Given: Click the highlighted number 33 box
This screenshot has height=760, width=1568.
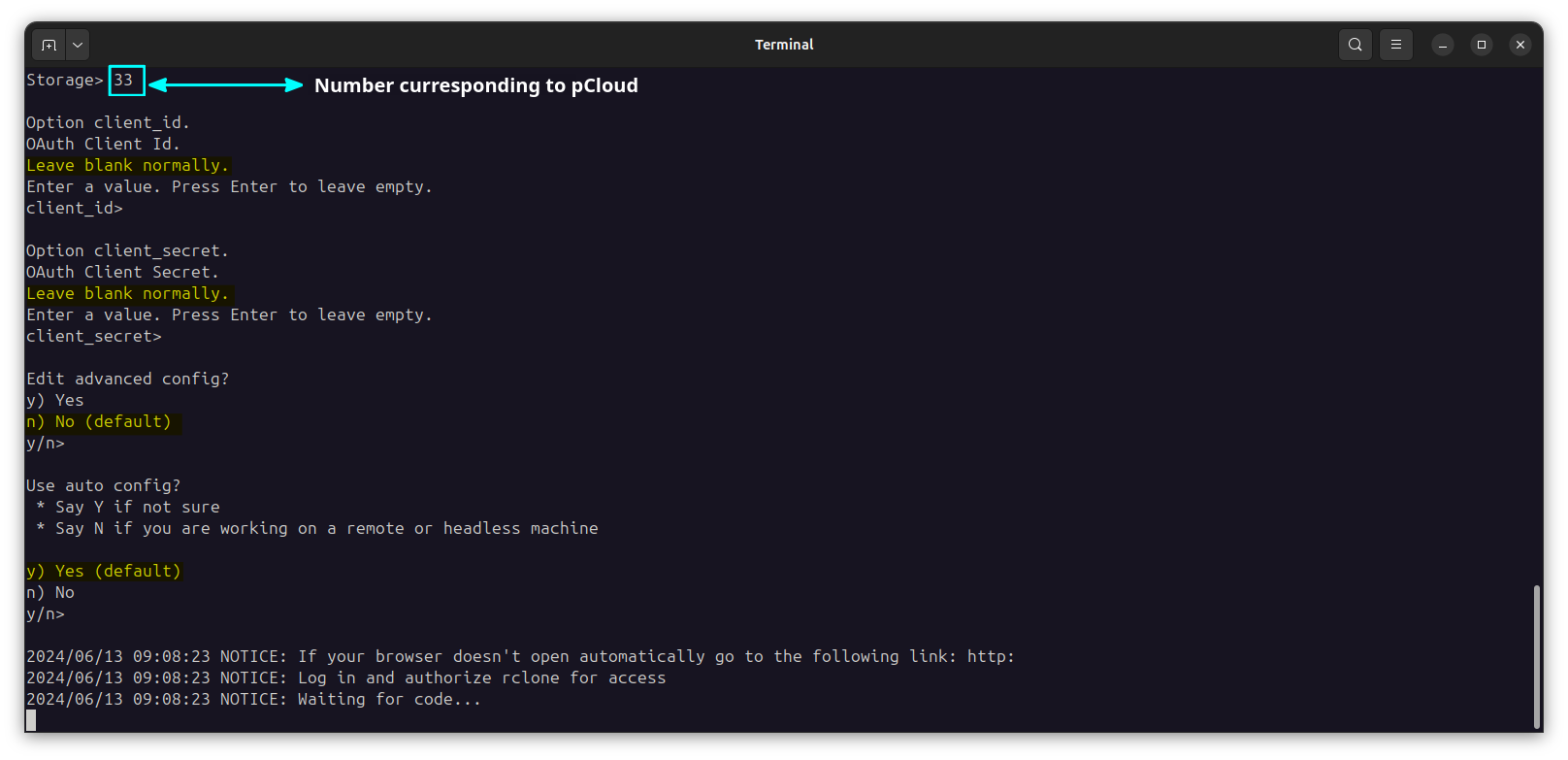Looking at the screenshot, I should (x=126, y=81).
